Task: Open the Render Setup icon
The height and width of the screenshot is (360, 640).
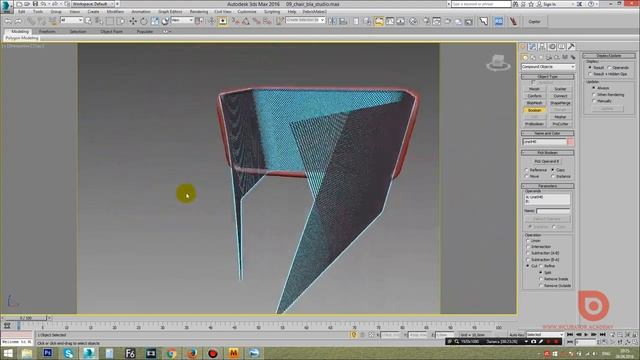Action: tap(427, 21)
